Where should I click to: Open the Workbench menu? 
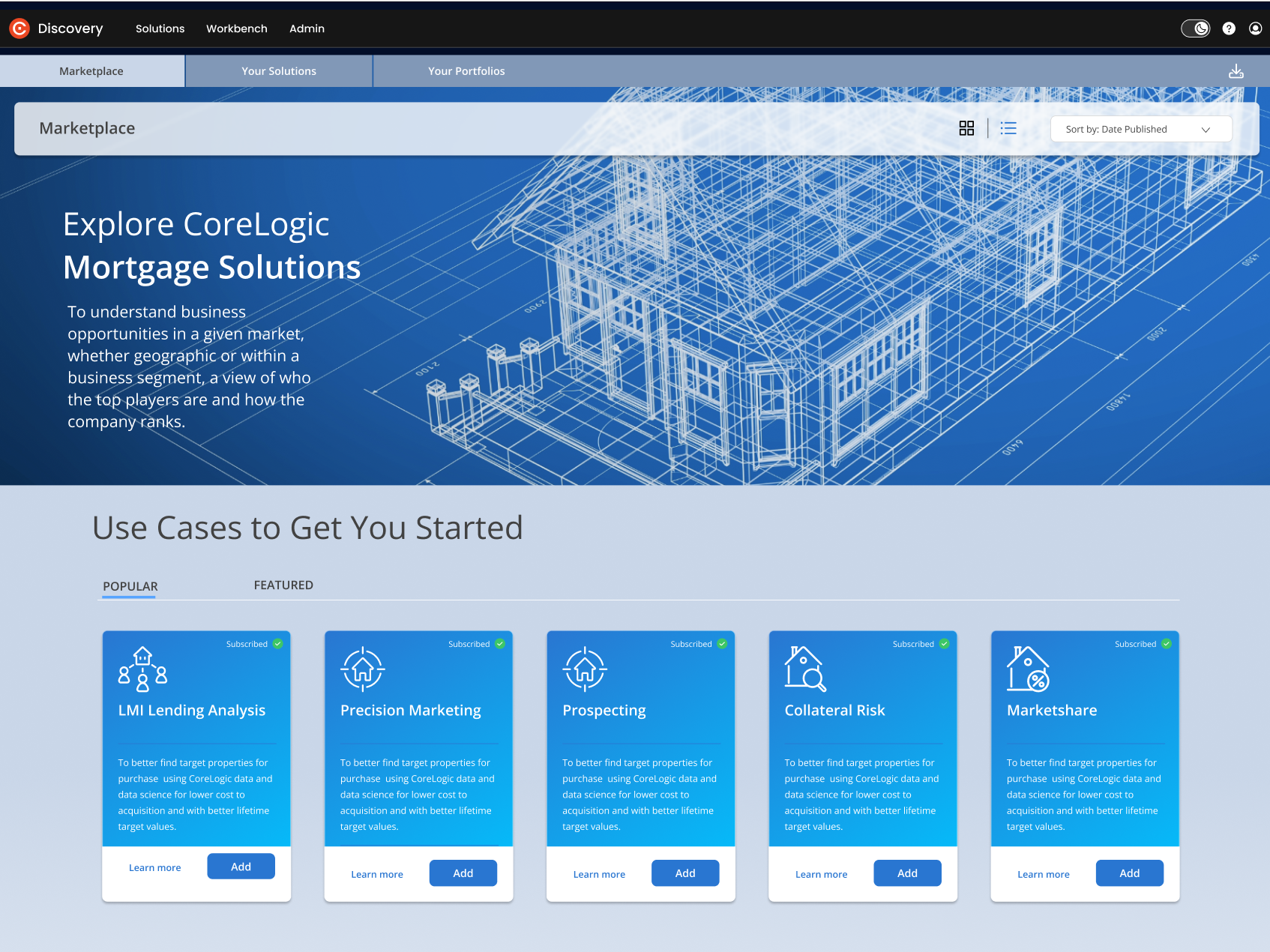[237, 28]
